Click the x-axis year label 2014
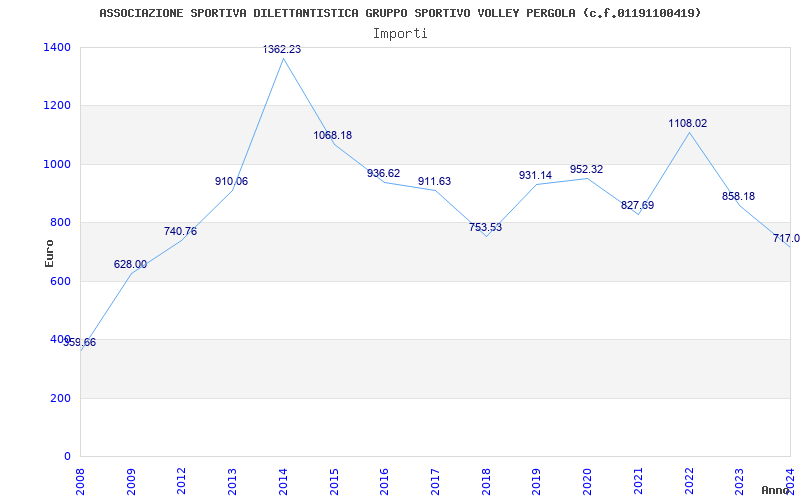Screen dimensions: 800x500 point(283,481)
